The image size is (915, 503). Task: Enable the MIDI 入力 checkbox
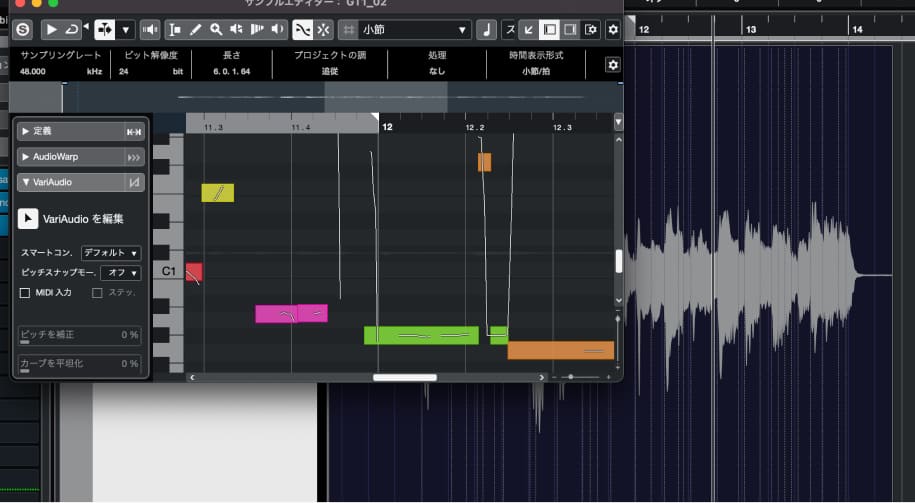26,292
